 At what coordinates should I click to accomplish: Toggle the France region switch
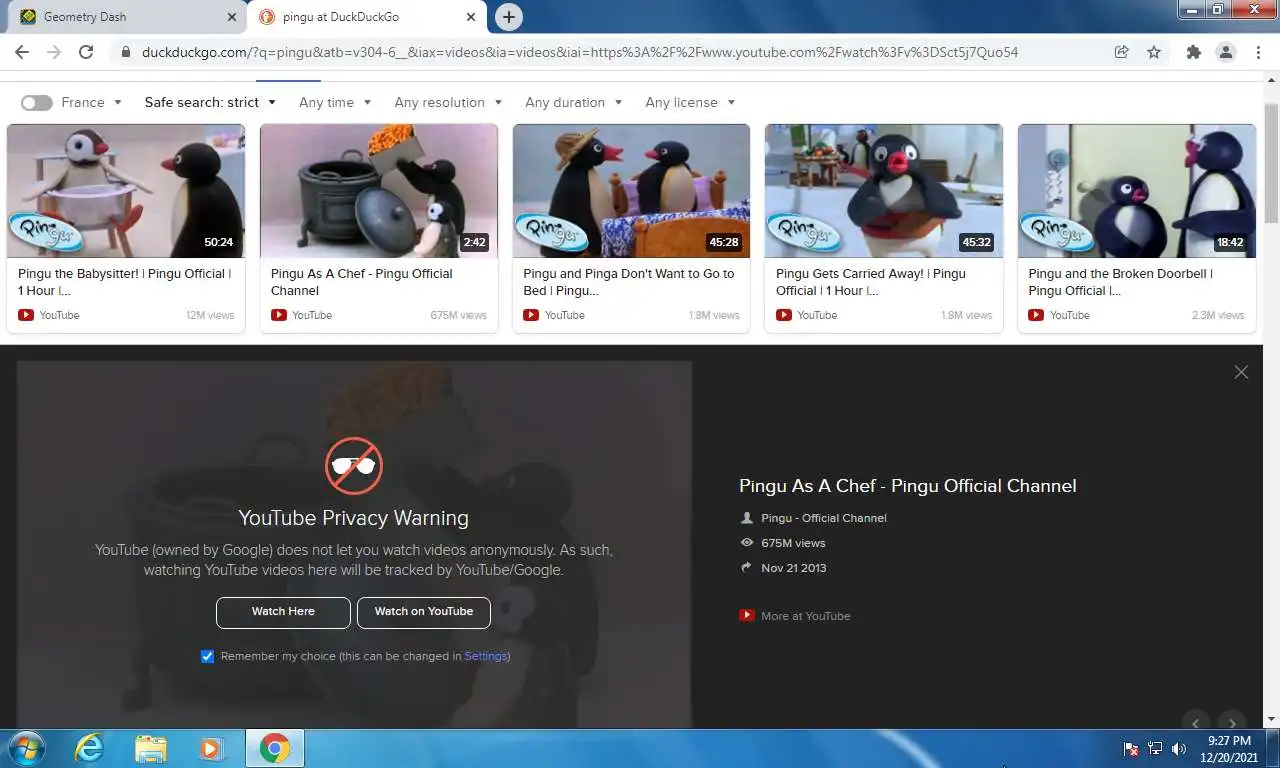pyautogui.click(x=36, y=102)
